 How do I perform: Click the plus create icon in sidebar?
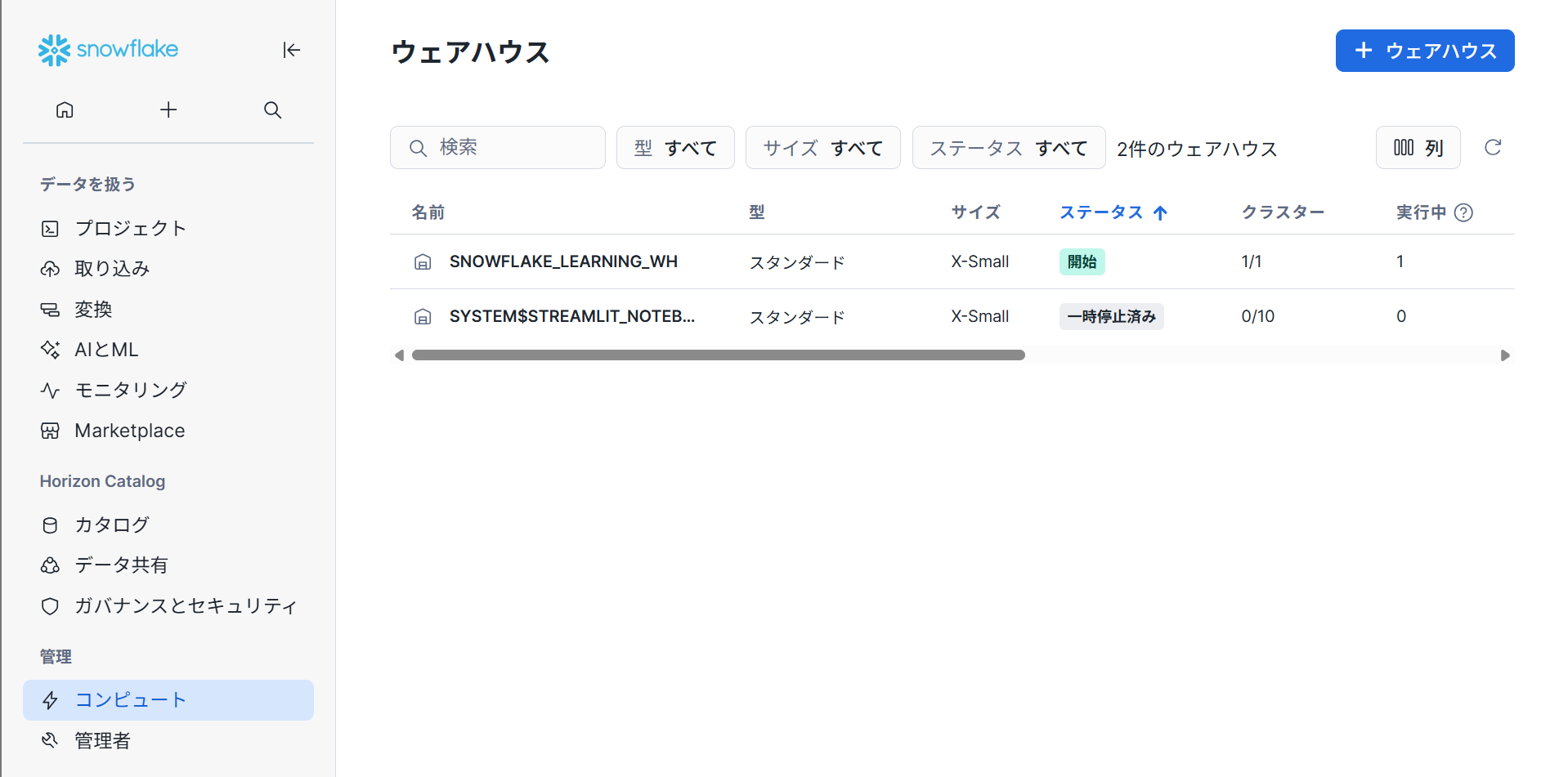pyautogui.click(x=168, y=109)
